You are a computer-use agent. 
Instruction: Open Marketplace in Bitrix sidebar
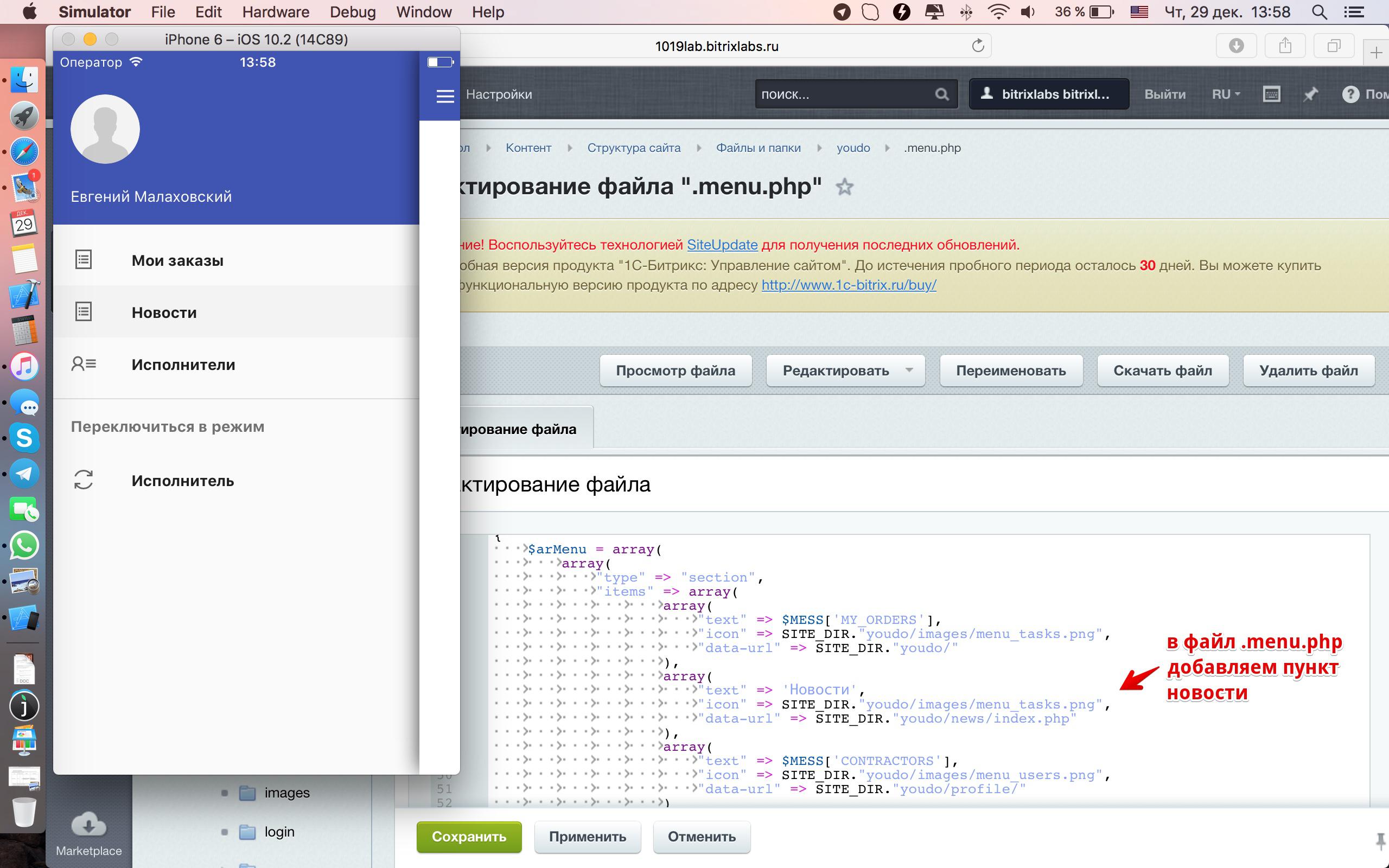point(88,834)
